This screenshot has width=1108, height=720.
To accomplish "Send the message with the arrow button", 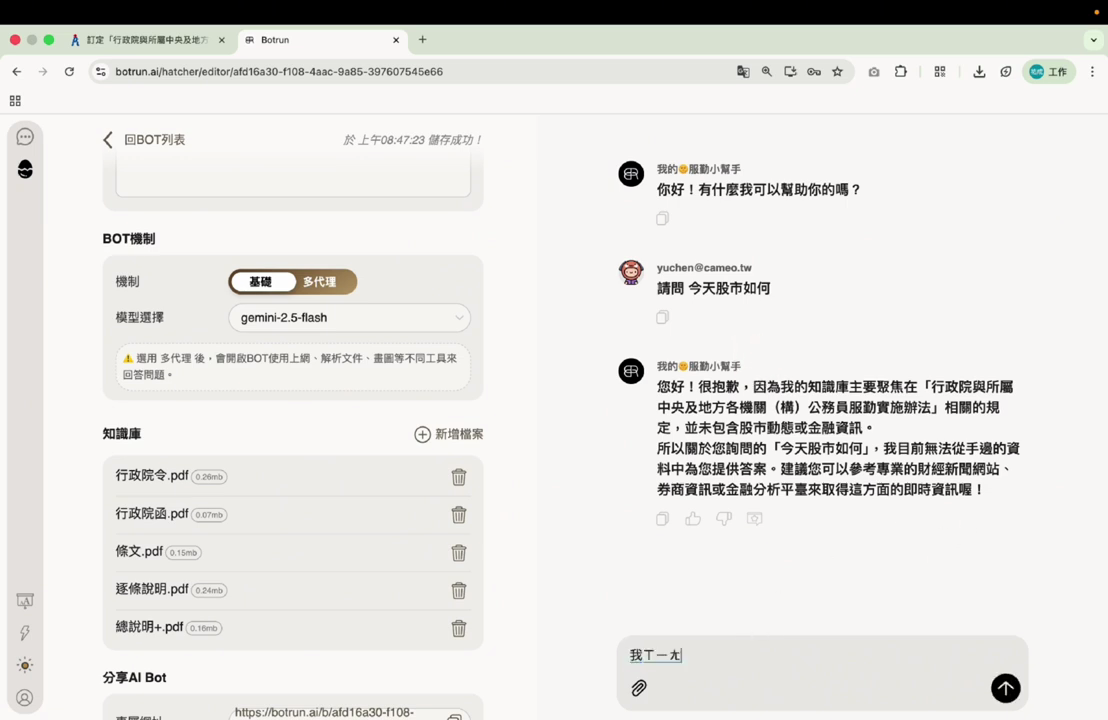I will click(1006, 688).
